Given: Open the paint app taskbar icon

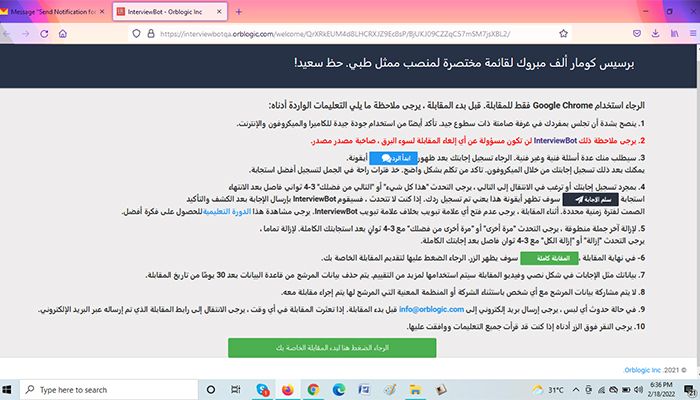Looking at the screenshot, I should pos(390,390).
